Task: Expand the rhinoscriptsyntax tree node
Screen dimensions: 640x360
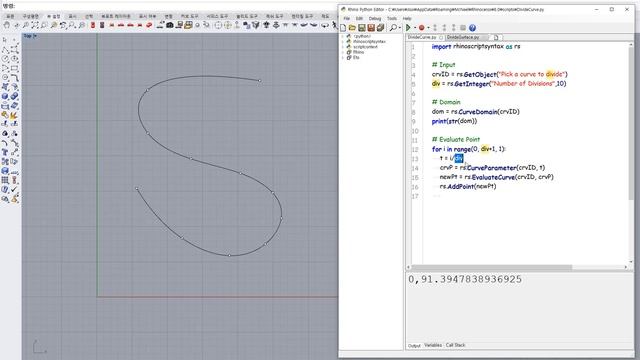Action: (x=342, y=42)
